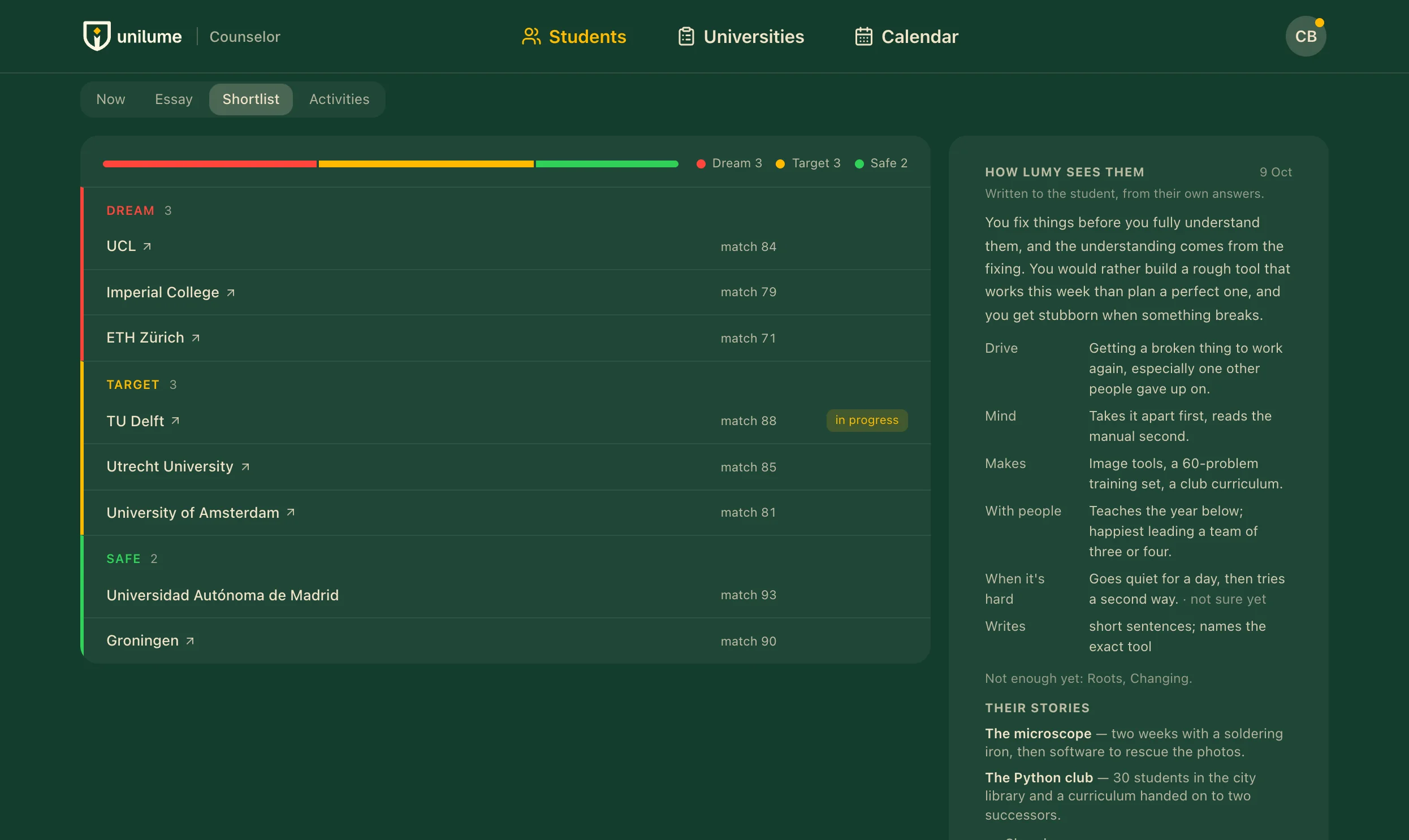Click the green Safe segment of the progress bar

607,163
